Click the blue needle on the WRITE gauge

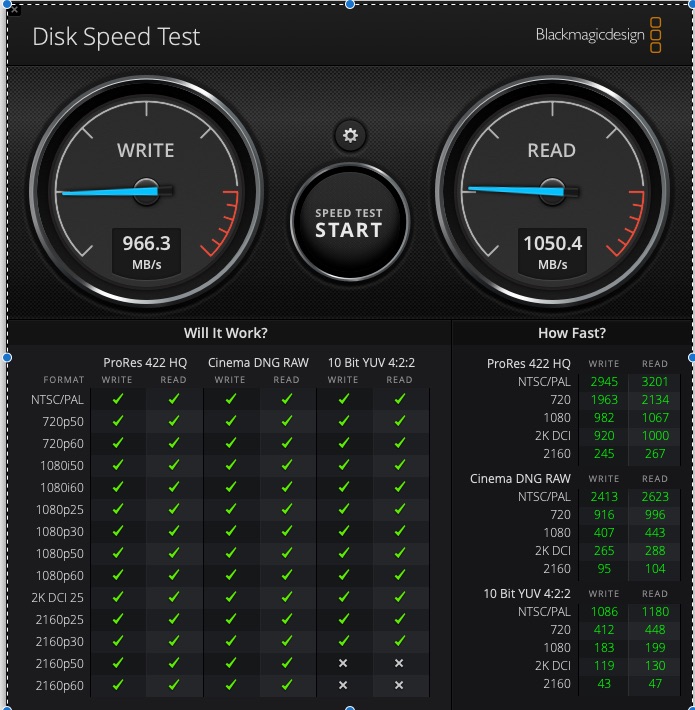tap(110, 192)
